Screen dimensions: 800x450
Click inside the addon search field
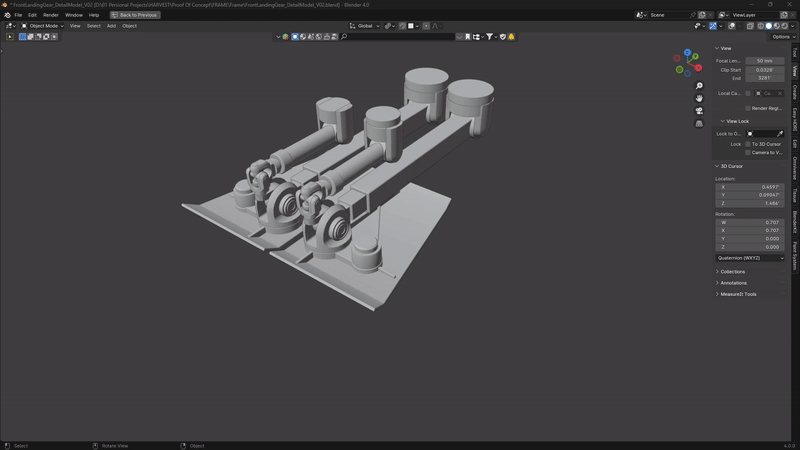(x=401, y=37)
